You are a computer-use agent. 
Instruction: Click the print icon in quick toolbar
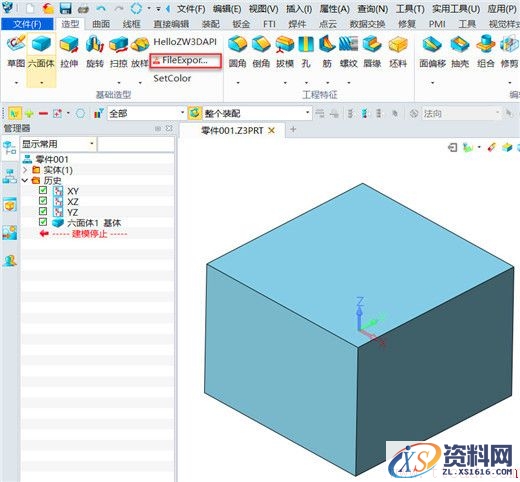coord(83,9)
